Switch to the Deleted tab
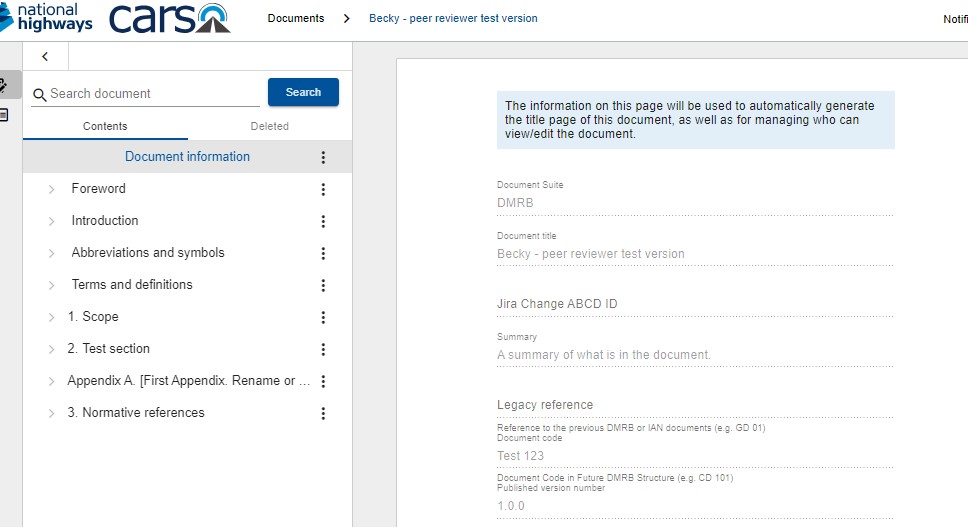This screenshot has height=527, width=968. tap(269, 126)
